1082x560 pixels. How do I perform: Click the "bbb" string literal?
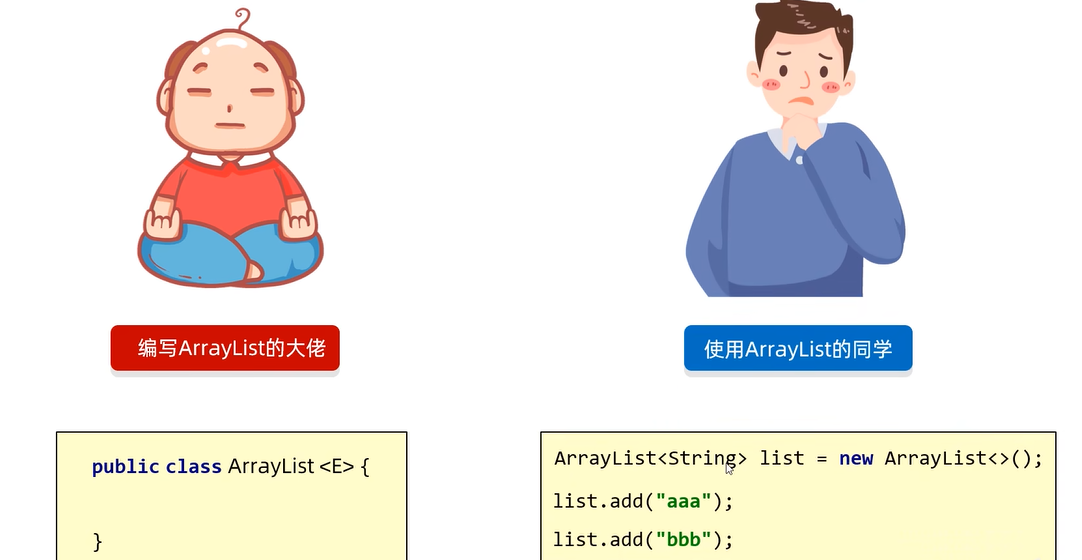pyautogui.click(x=683, y=539)
